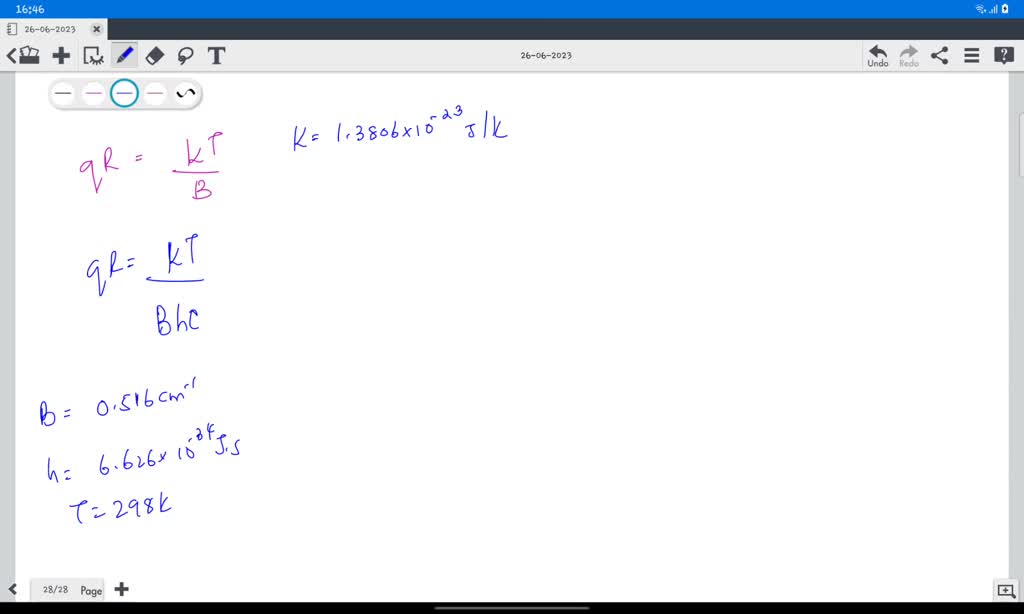Select the Text tool
Screen dimensions: 1024x614
point(216,56)
